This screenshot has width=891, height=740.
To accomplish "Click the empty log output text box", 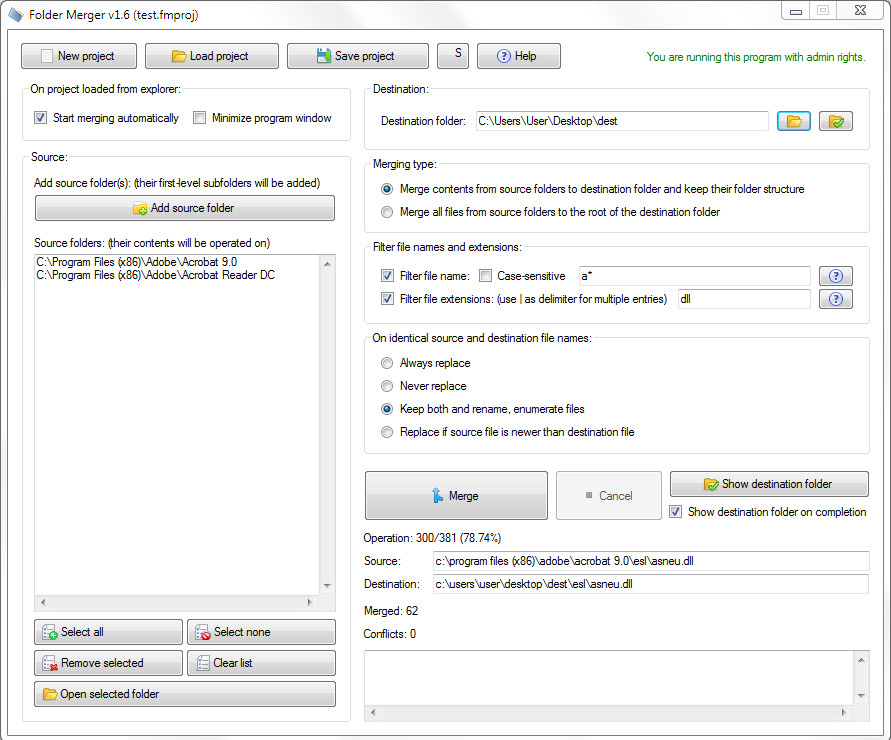I will click(x=609, y=677).
